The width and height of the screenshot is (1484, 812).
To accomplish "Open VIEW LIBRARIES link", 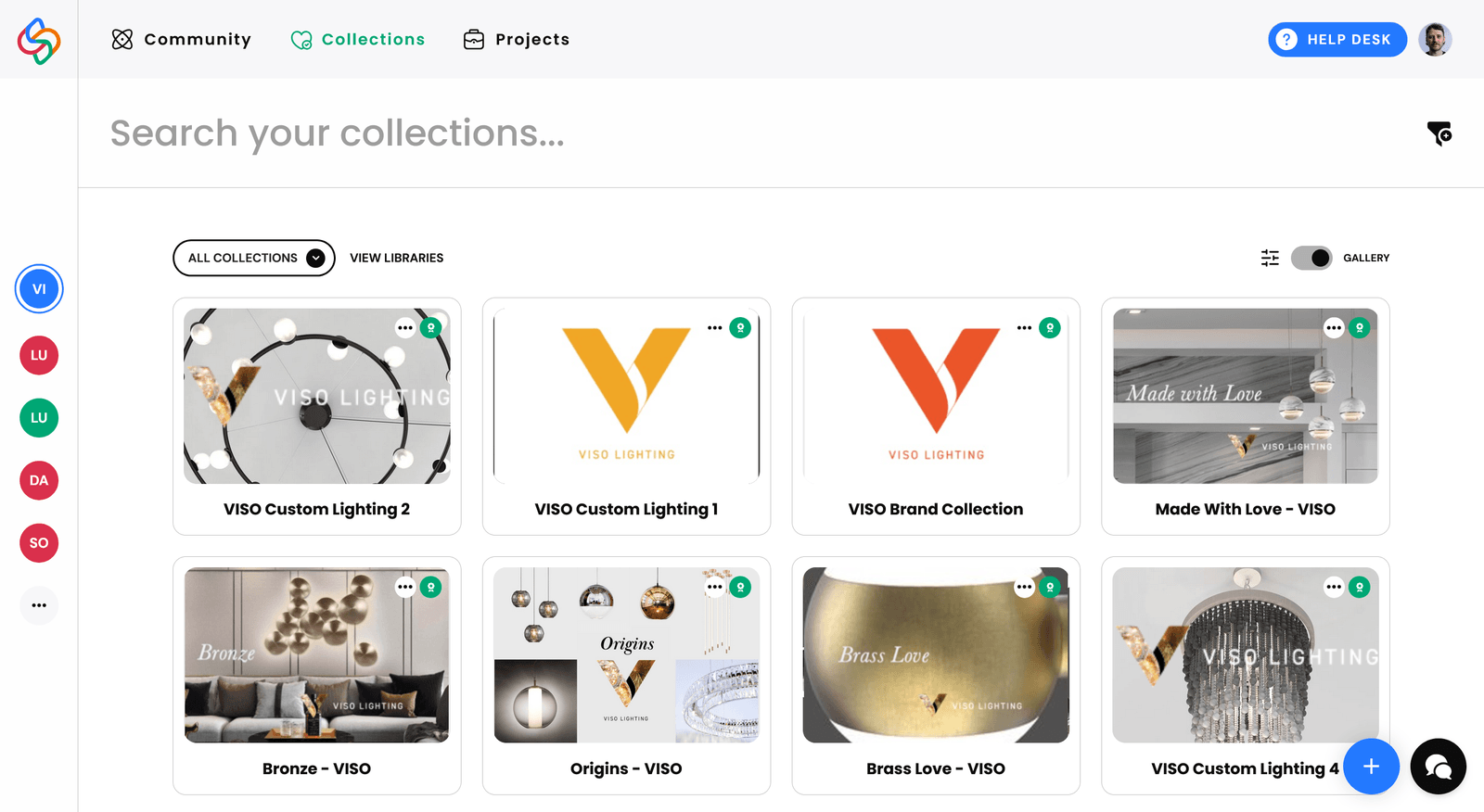I will click(396, 258).
